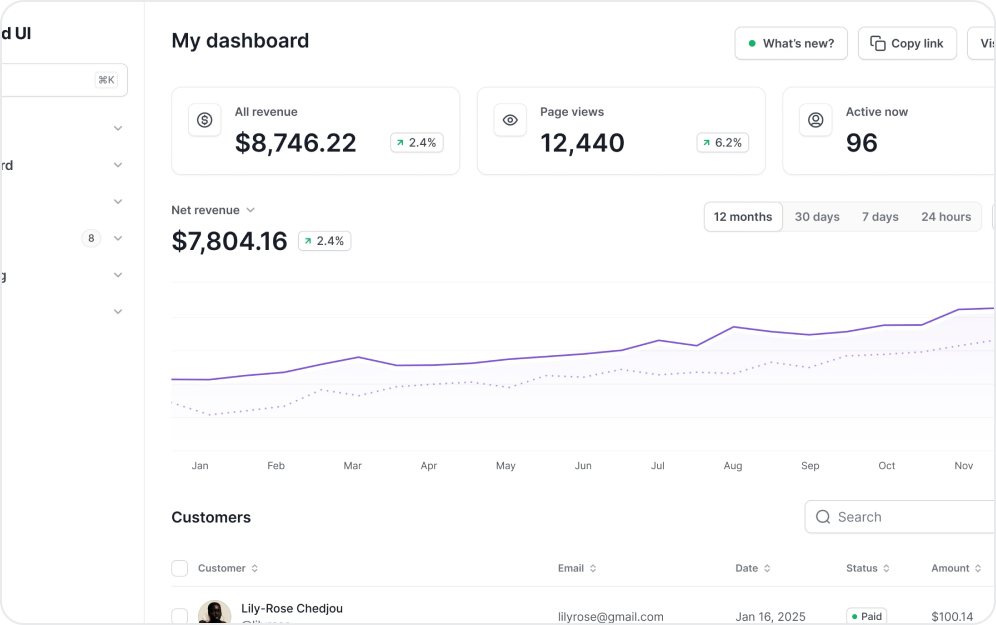Click the All revenue card title
Viewport: 996px width, 625px height.
(x=266, y=112)
